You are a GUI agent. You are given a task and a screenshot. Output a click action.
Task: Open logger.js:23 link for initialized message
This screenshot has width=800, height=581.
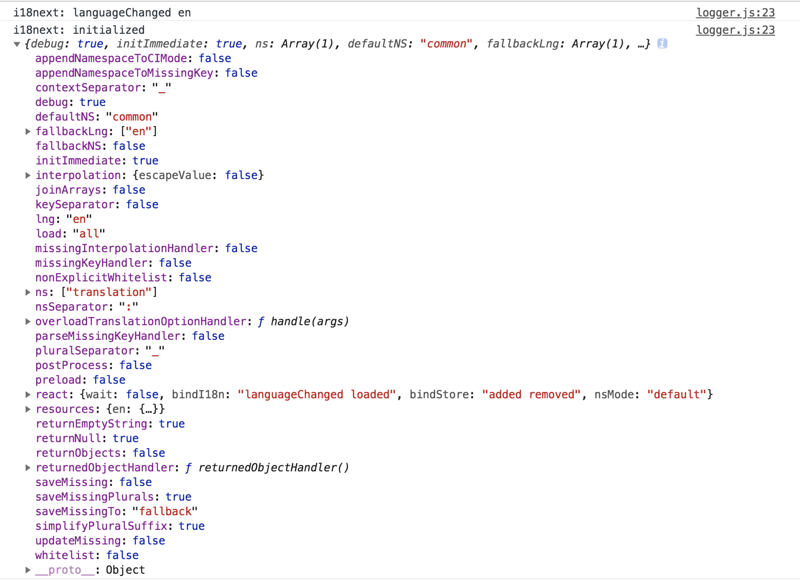tap(735, 30)
